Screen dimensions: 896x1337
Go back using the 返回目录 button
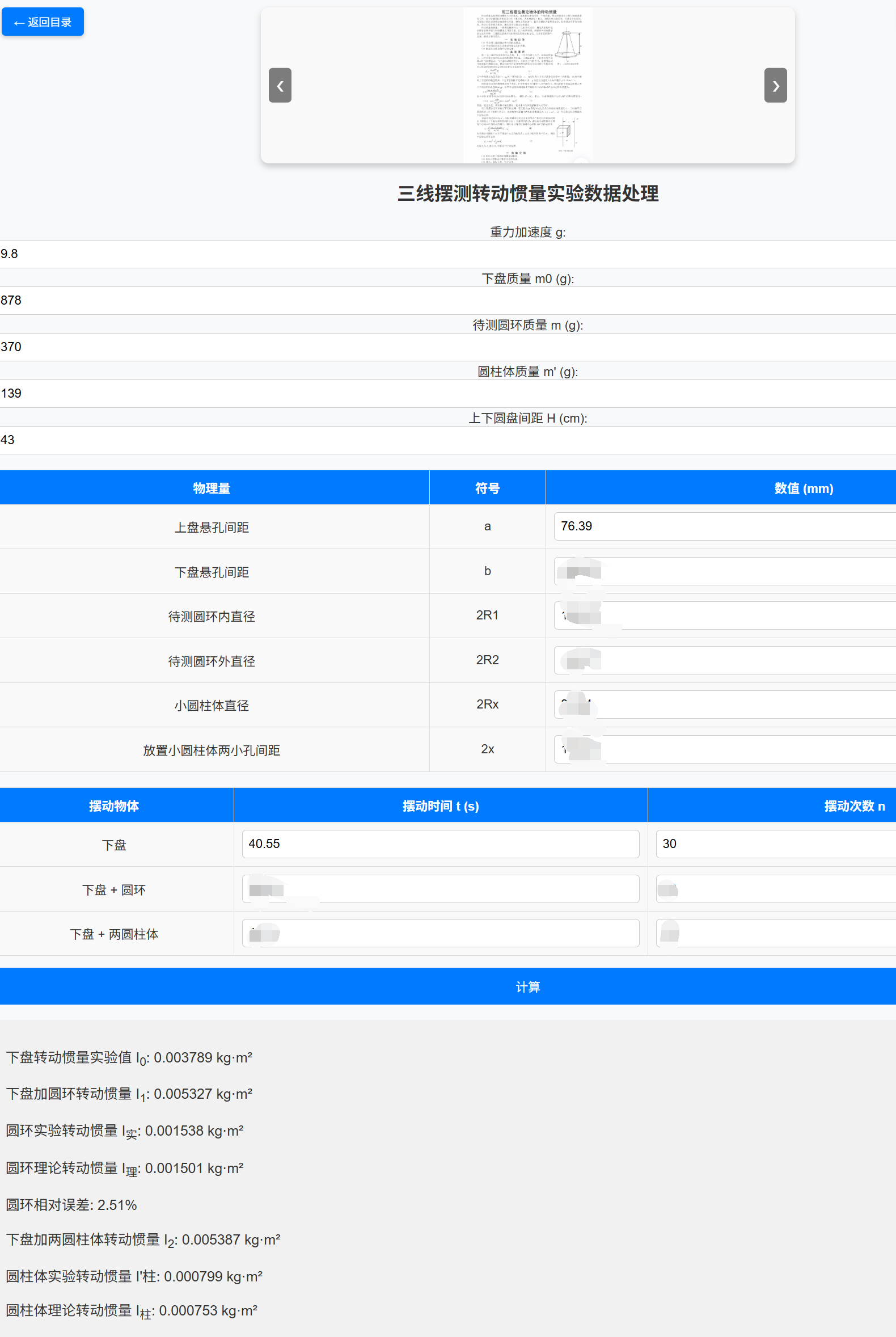coord(43,22)
